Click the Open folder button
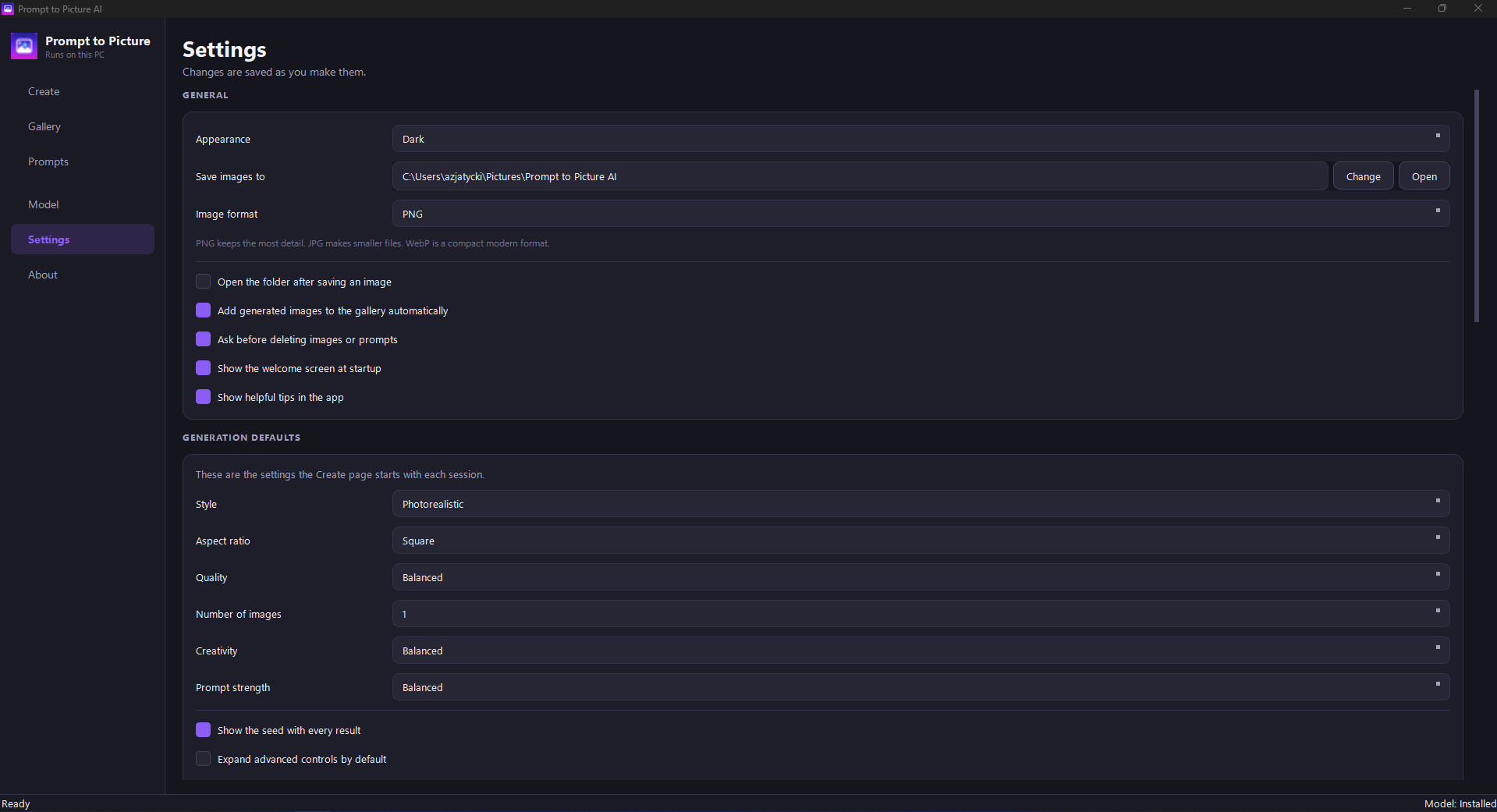 pos(1424,176)
